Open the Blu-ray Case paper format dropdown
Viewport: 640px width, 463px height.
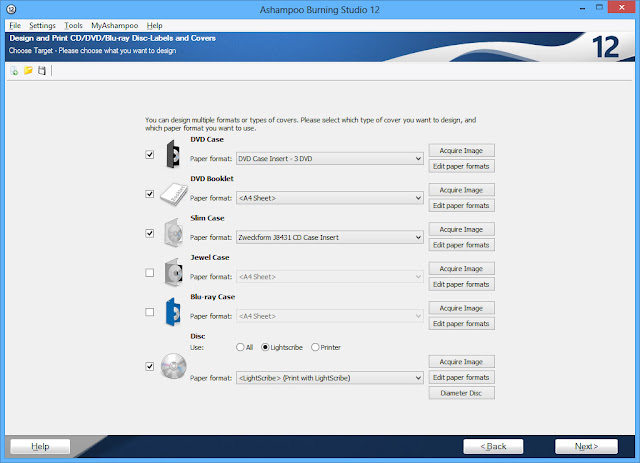coord(329,316)
